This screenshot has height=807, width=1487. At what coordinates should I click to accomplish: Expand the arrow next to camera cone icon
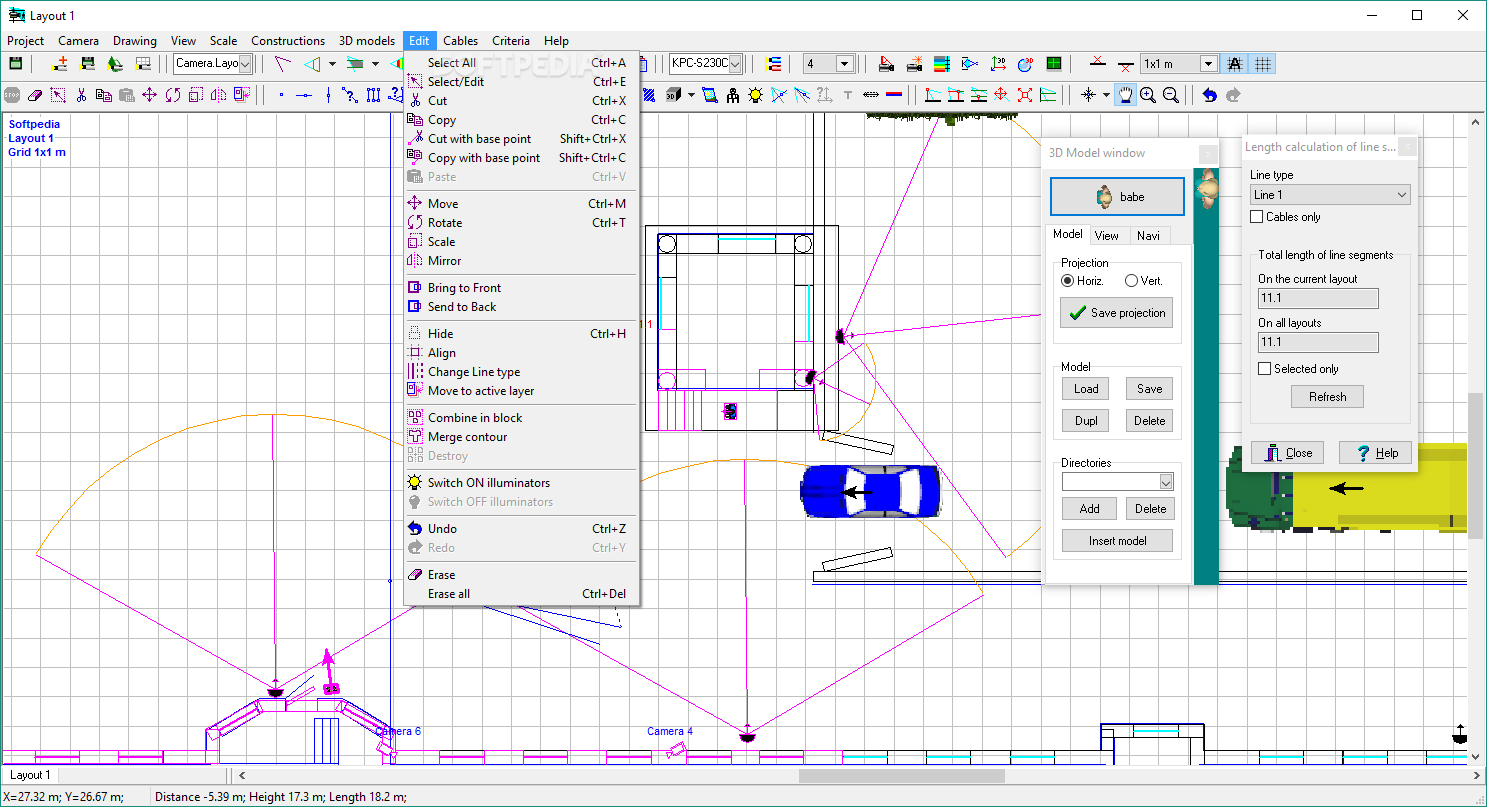tap(333, 64)
